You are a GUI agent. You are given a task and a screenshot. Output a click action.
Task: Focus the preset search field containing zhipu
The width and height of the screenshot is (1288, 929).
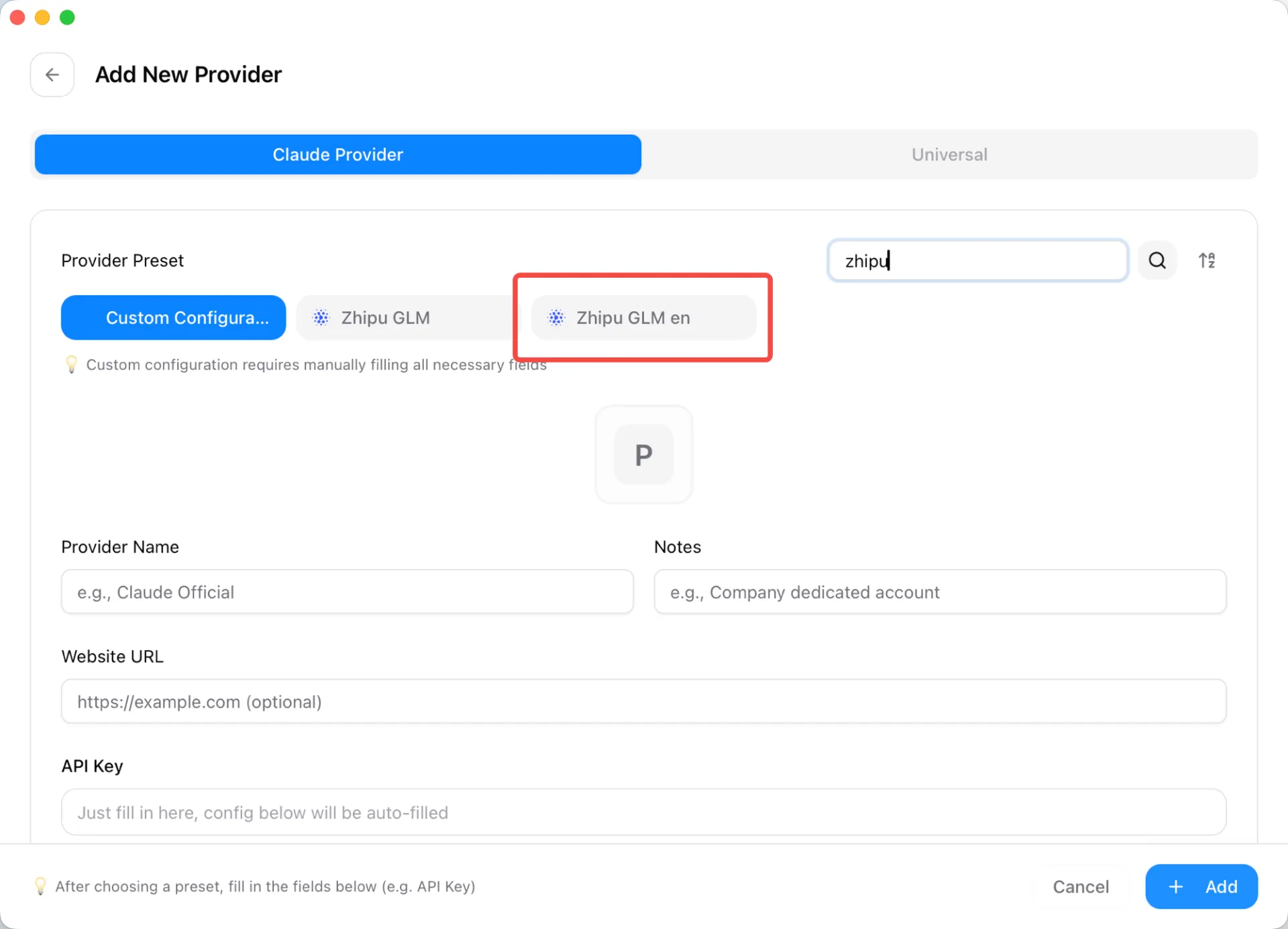977,260
